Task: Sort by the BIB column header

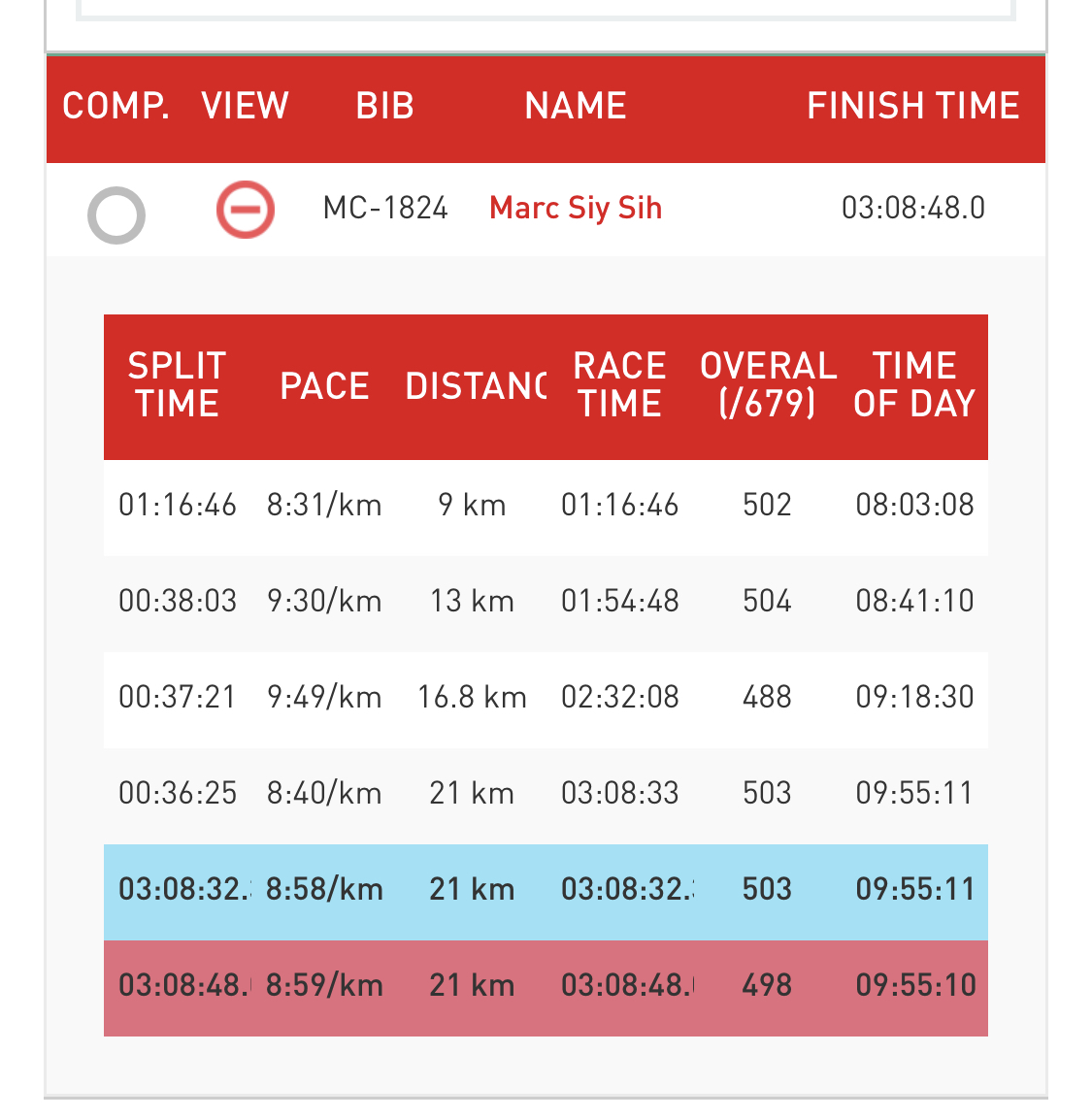Action: [384, 106]
